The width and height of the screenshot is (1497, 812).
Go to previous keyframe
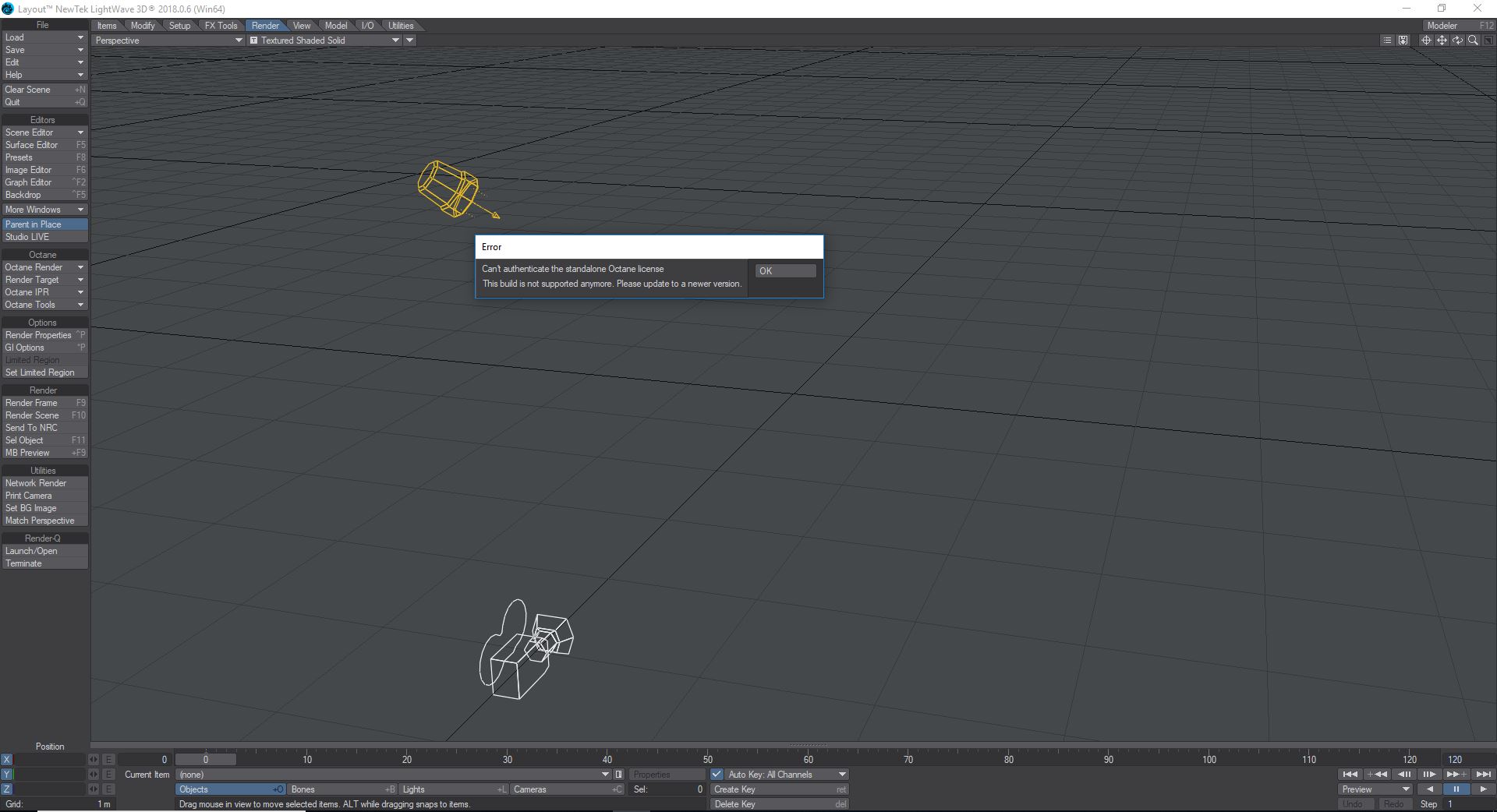coord(1377,775)
